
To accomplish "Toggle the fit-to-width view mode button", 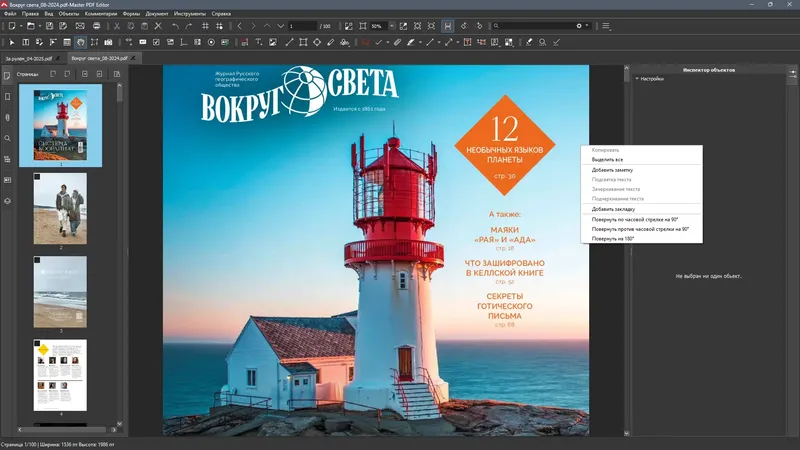I will click(x=448, y=25).
